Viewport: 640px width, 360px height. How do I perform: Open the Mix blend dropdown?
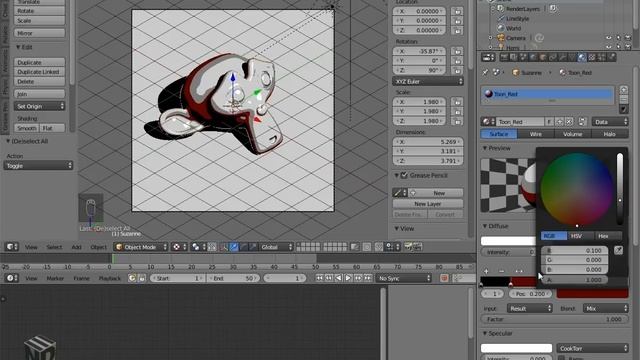tap(606, 308)
